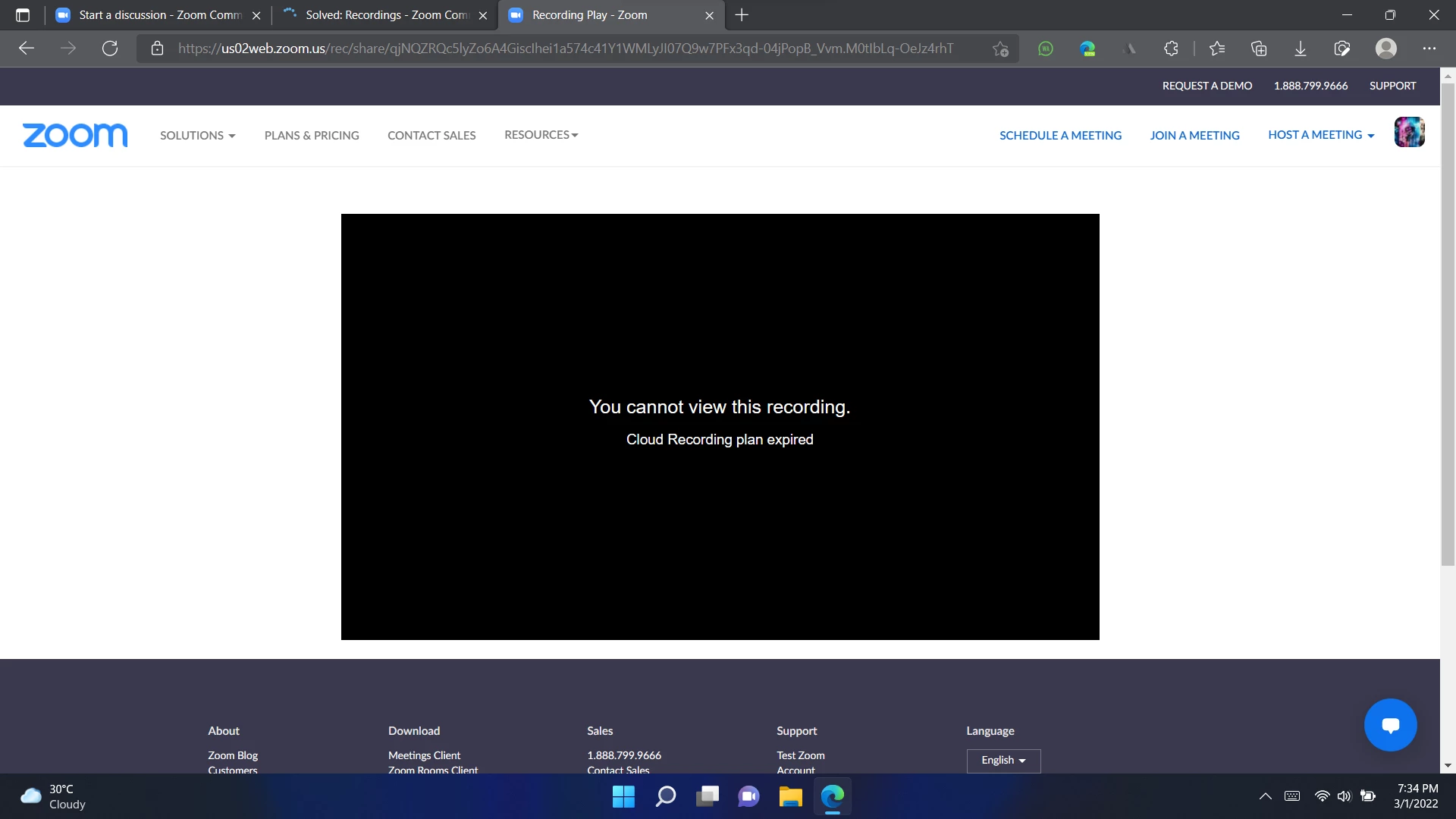Click the Zoom logo
The width and height of the screenshot is (1456, 819).
[75, 135]
